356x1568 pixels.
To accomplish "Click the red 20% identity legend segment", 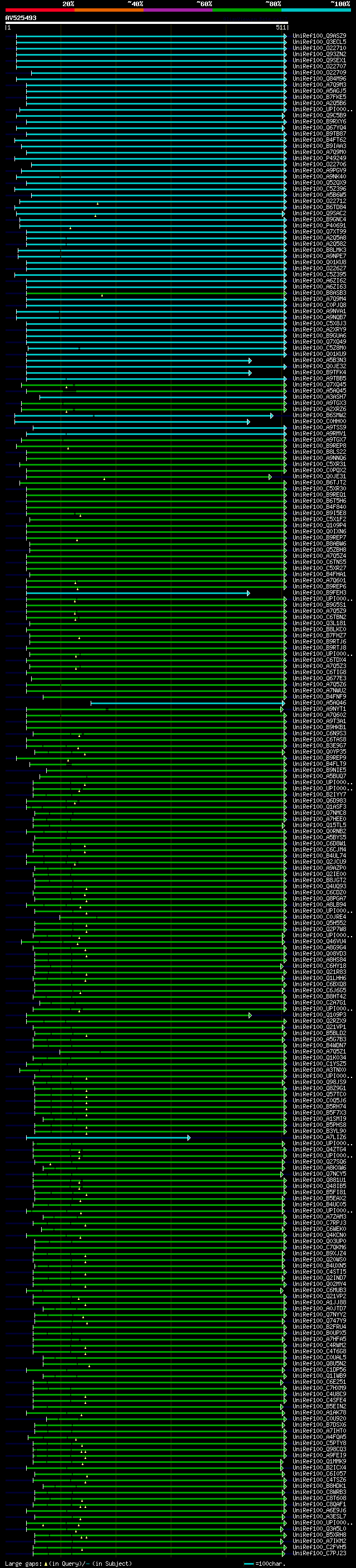I will coord(39,10).
